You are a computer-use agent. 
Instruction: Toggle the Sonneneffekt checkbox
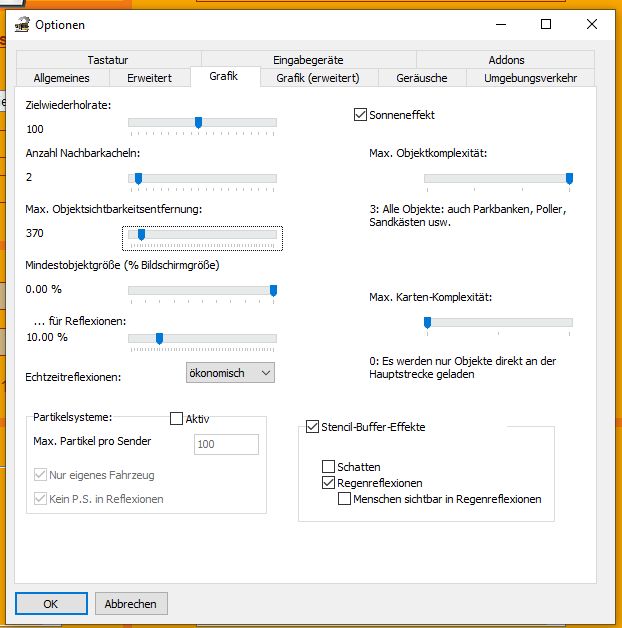[361, 115]
